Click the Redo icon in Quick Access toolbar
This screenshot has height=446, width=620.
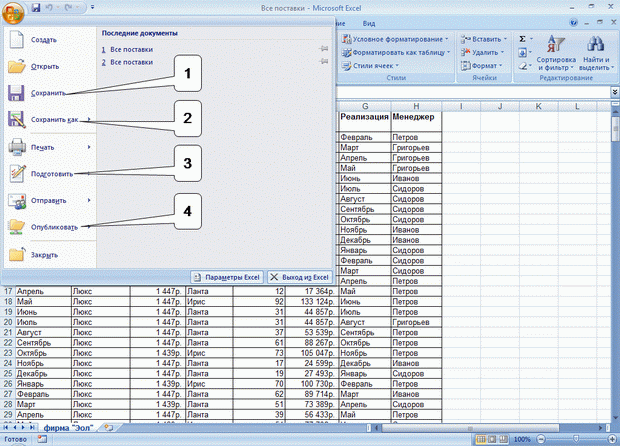point(68,7)
